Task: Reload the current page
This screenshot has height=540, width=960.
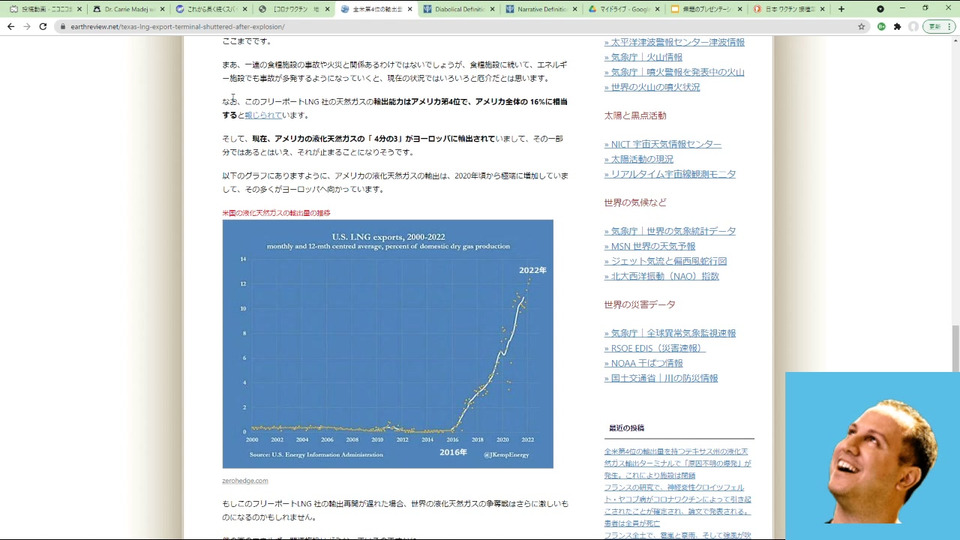Action: coord(43,26)
